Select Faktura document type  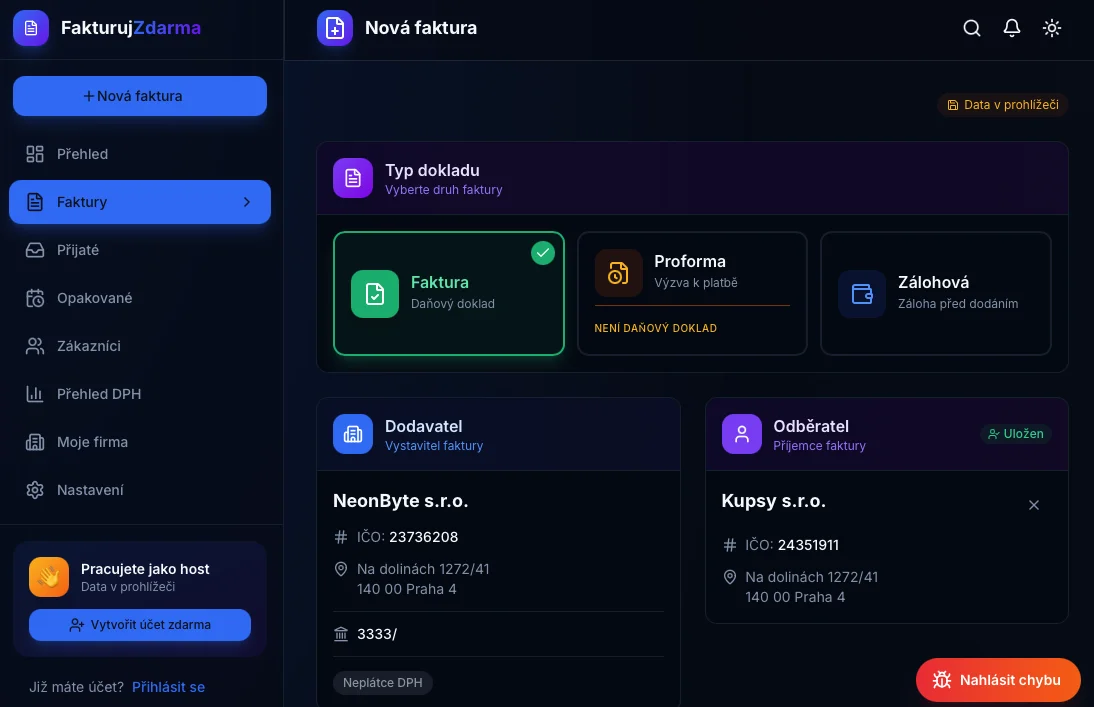click(449, 294)
